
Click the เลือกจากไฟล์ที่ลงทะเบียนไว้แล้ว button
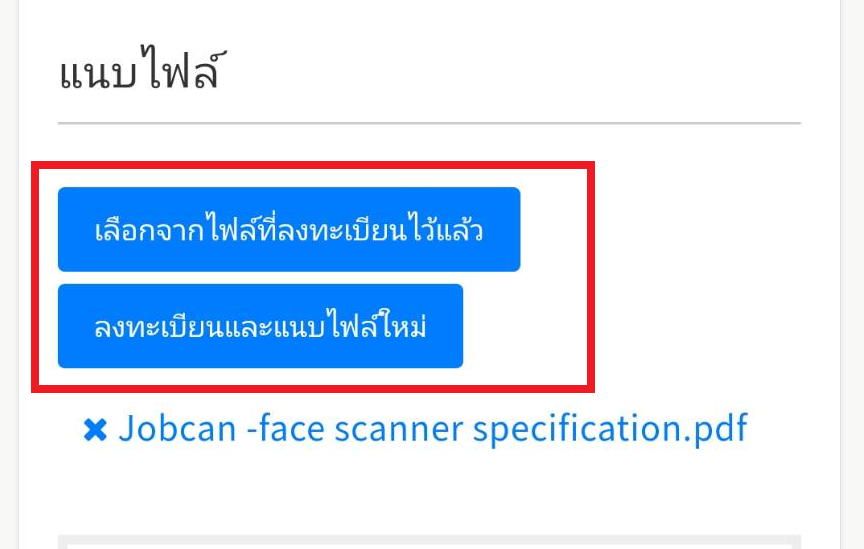click(289, 229)
